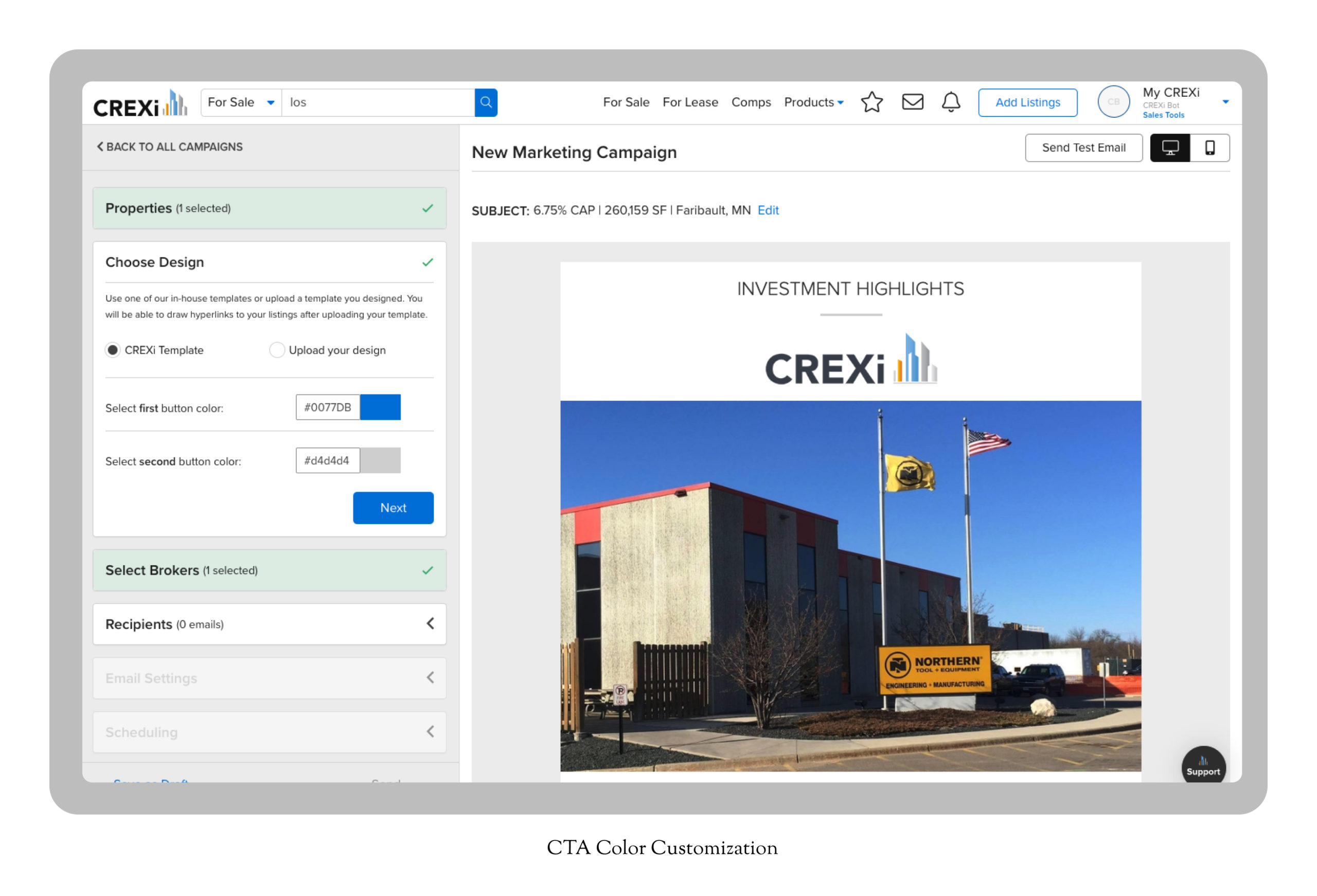Open the Comps navigation item
The image size is (1317, 896).
(751, 102)
